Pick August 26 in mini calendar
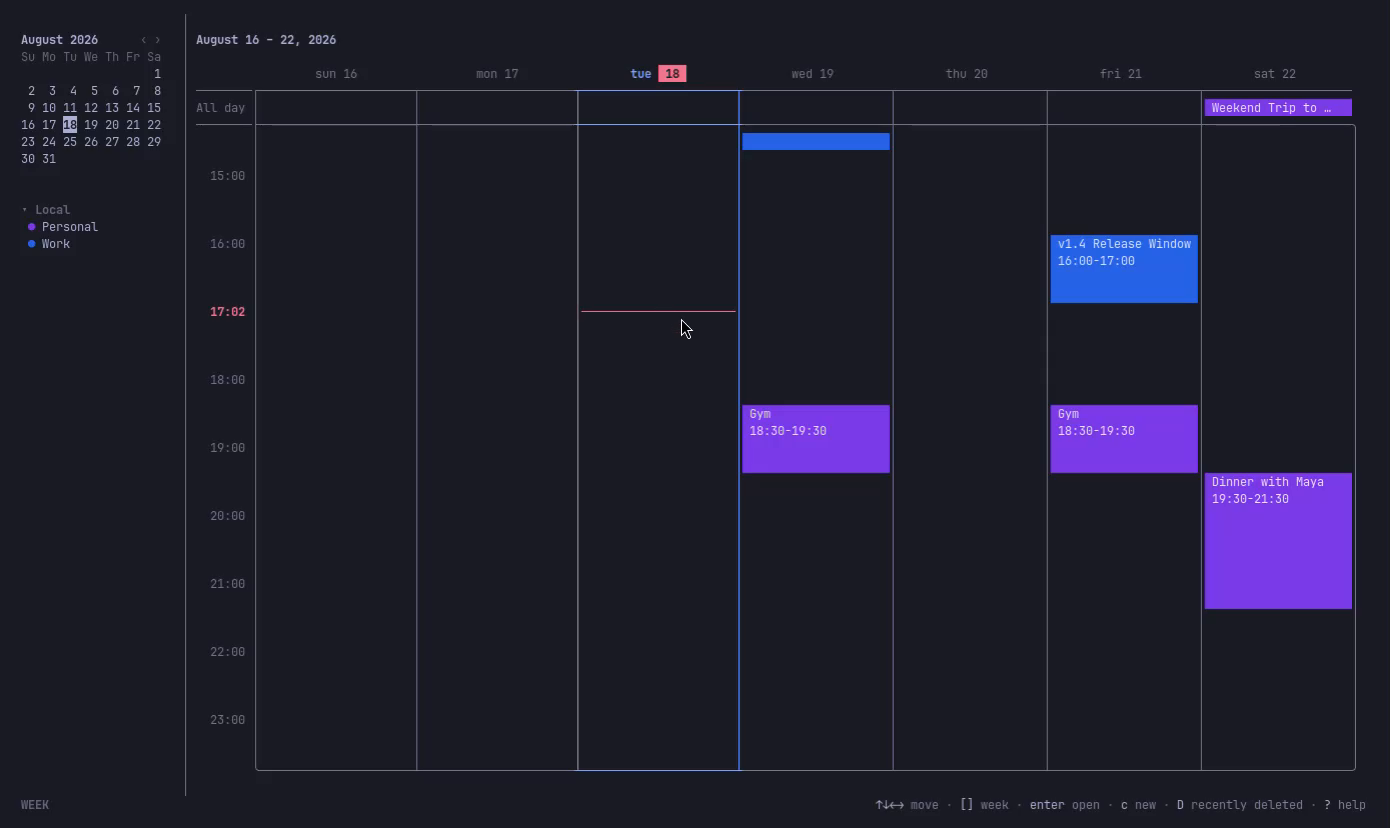Viewport: 1390px width, 828px height. 91,142
